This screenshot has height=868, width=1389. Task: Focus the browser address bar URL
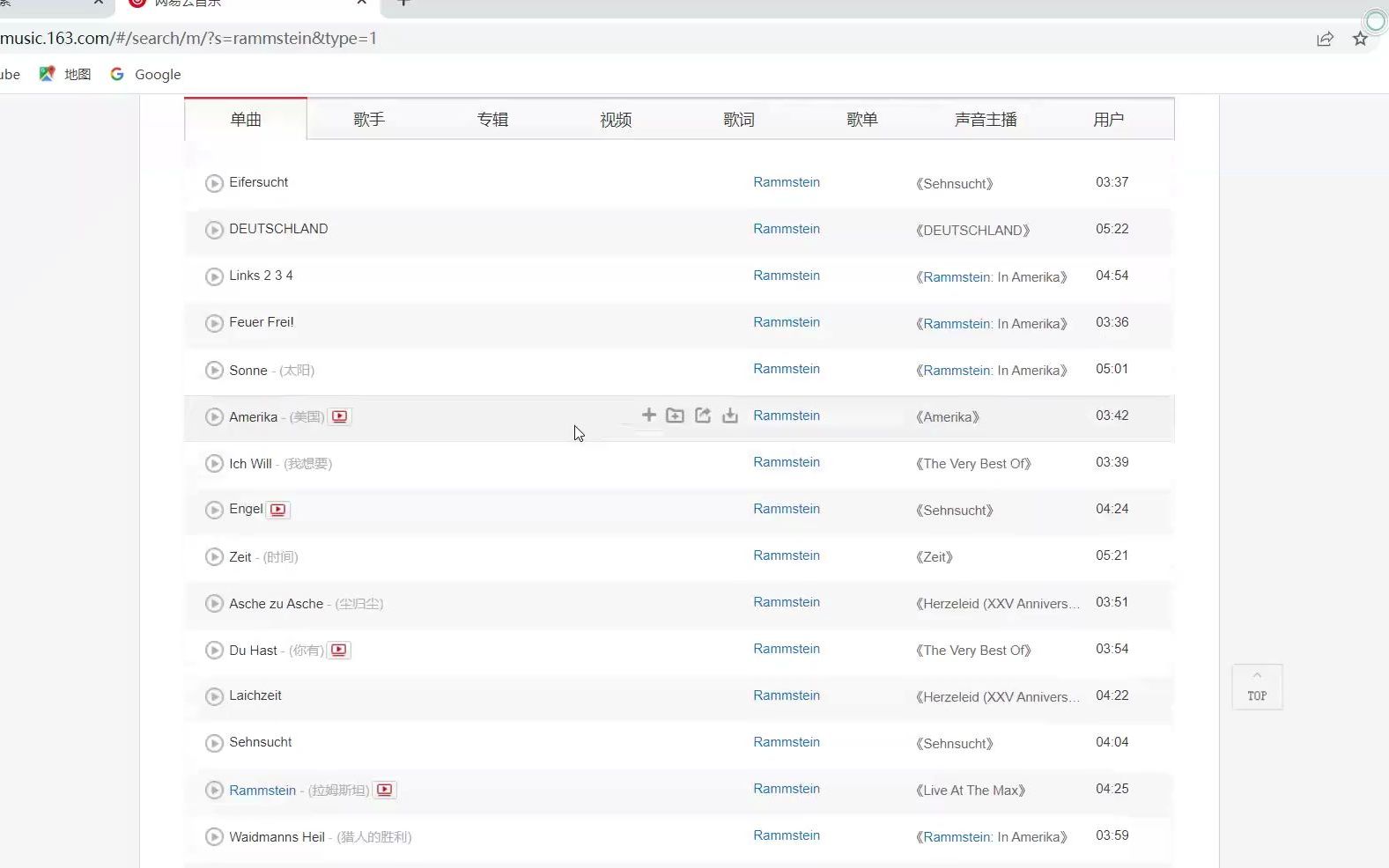188,38
